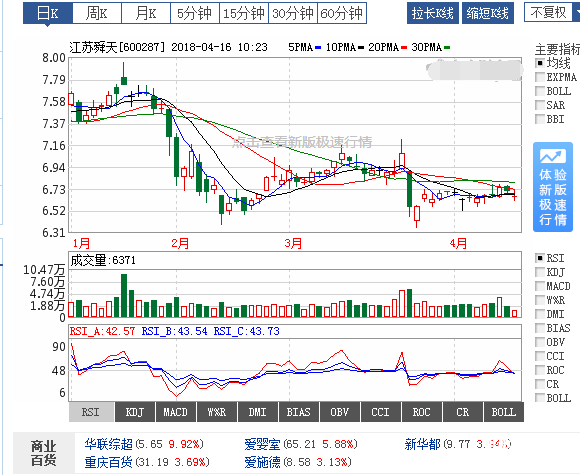
Task: Click the 3月 date axis label
Action: point(293,243)
